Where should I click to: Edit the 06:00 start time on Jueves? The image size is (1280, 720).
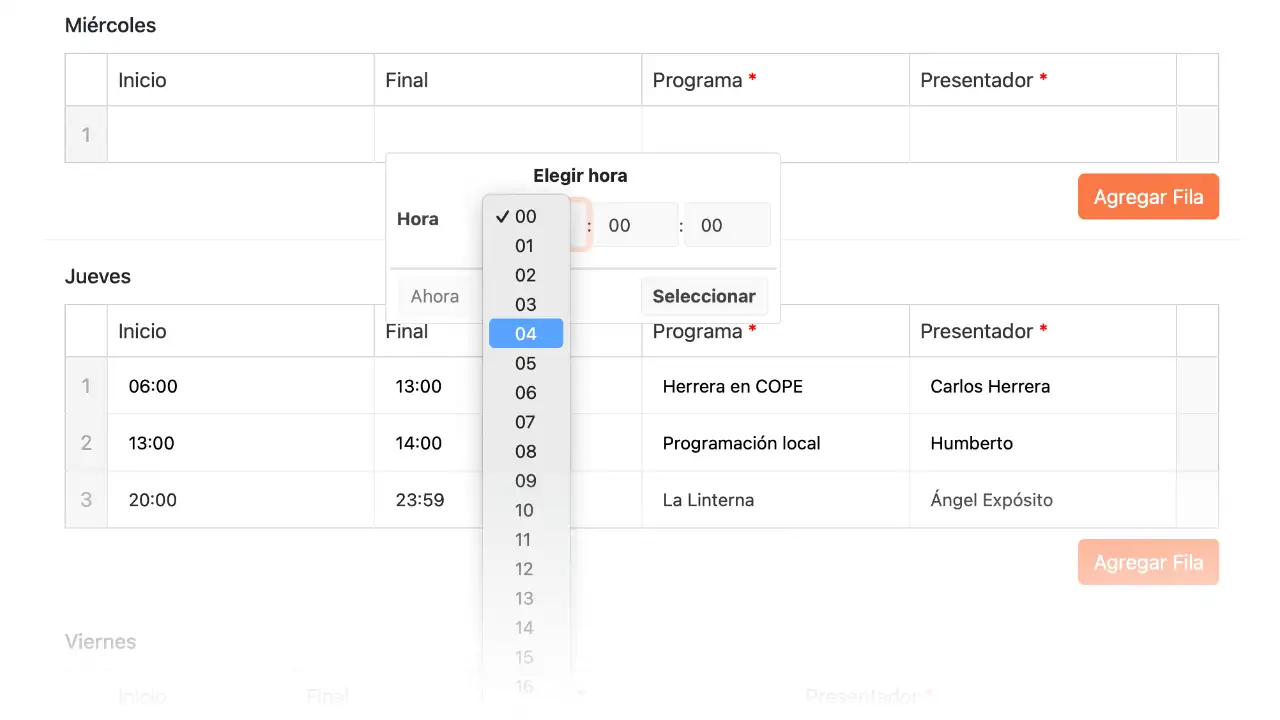[x=240, y=386]
